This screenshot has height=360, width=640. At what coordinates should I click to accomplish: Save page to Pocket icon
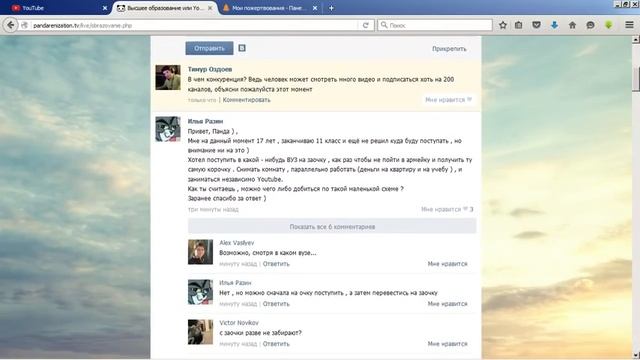tap(536, 25)
